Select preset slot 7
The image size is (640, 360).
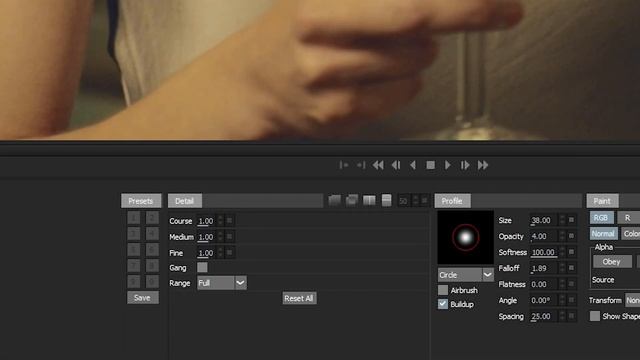(x=133, y=266)
